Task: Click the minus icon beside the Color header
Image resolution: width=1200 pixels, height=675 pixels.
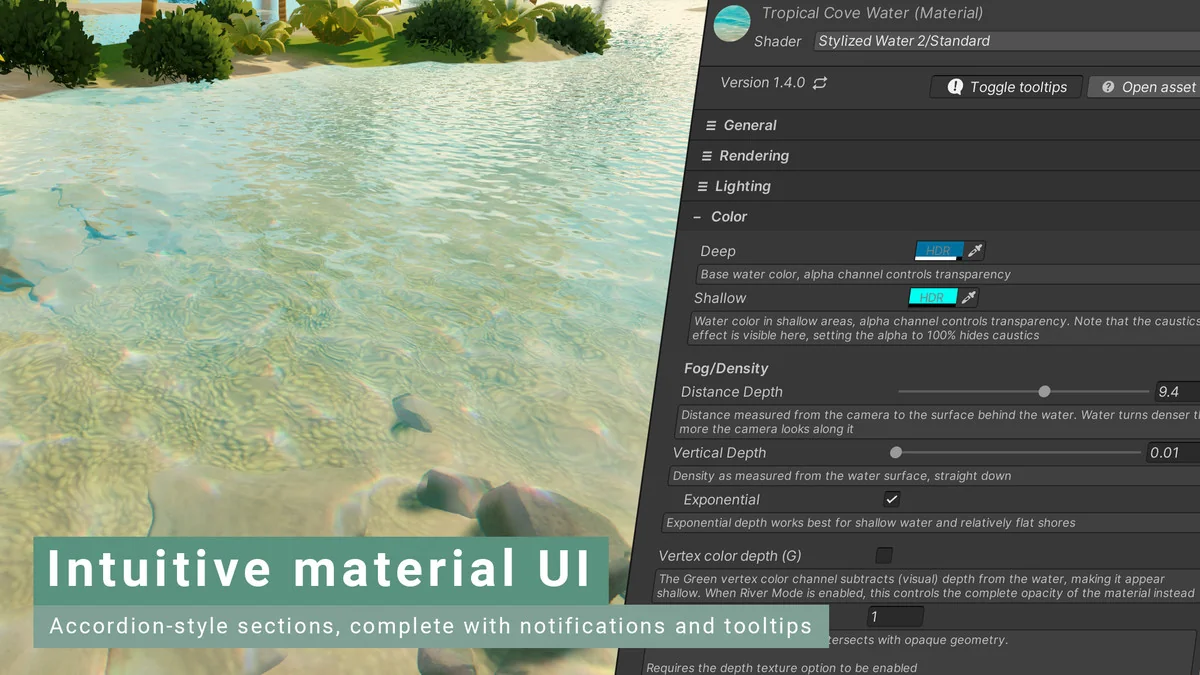Action: pos(697,217)
